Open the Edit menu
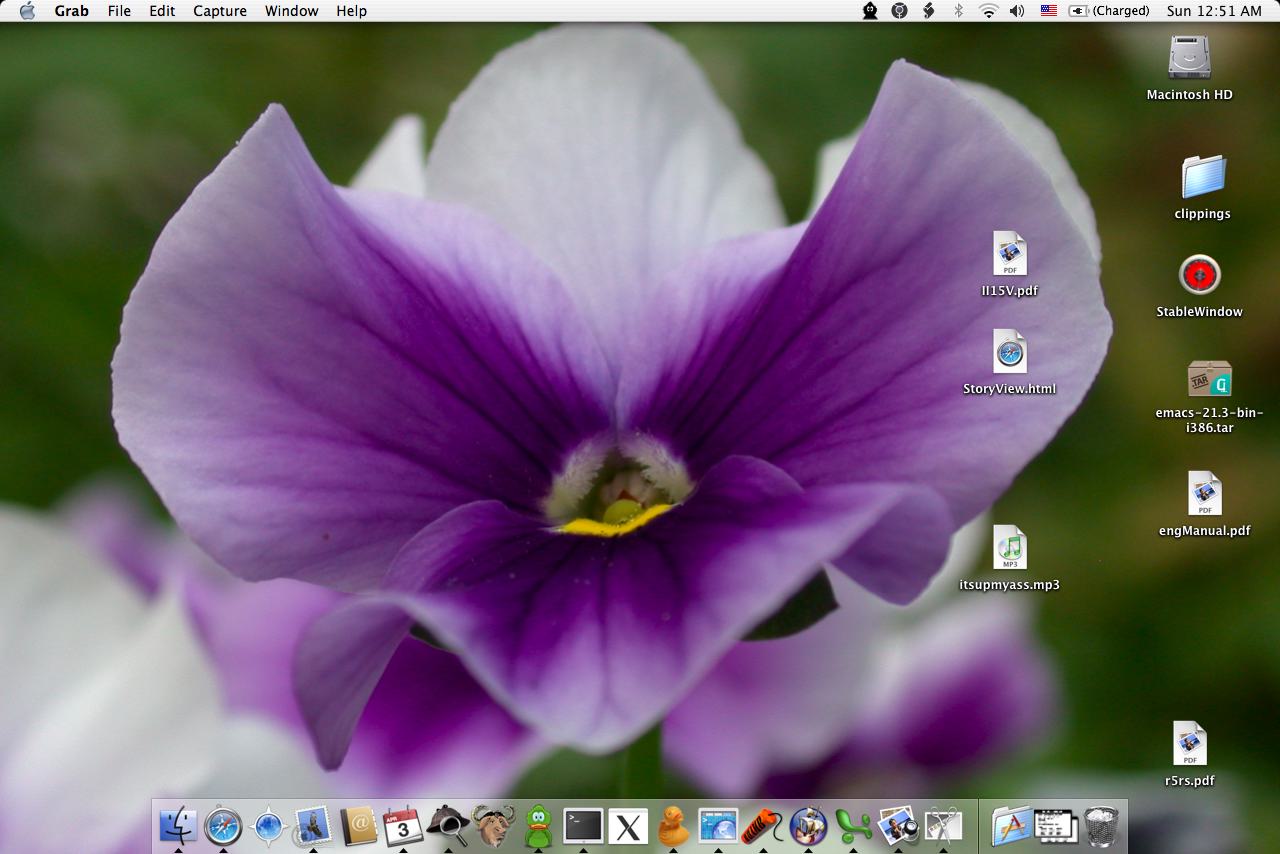 point(162,11)
